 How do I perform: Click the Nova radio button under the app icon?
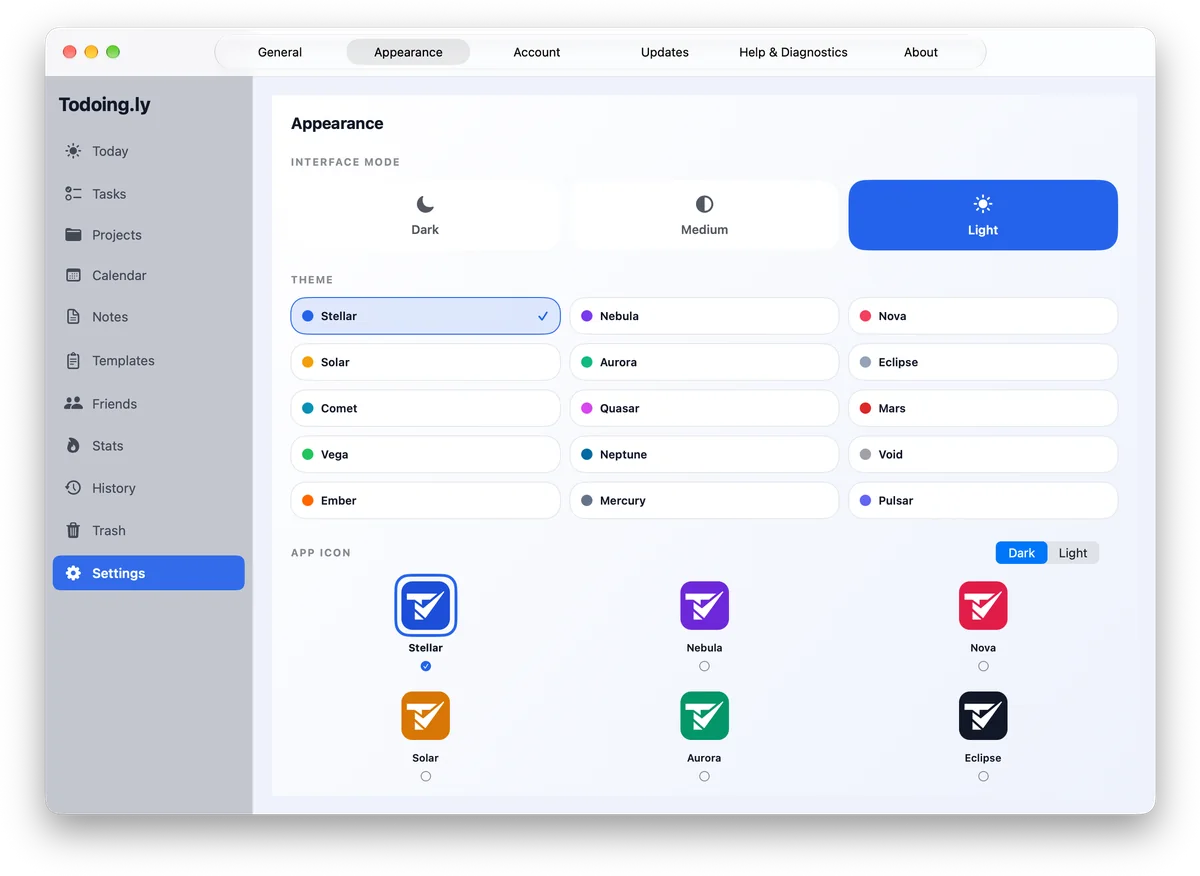983,666
